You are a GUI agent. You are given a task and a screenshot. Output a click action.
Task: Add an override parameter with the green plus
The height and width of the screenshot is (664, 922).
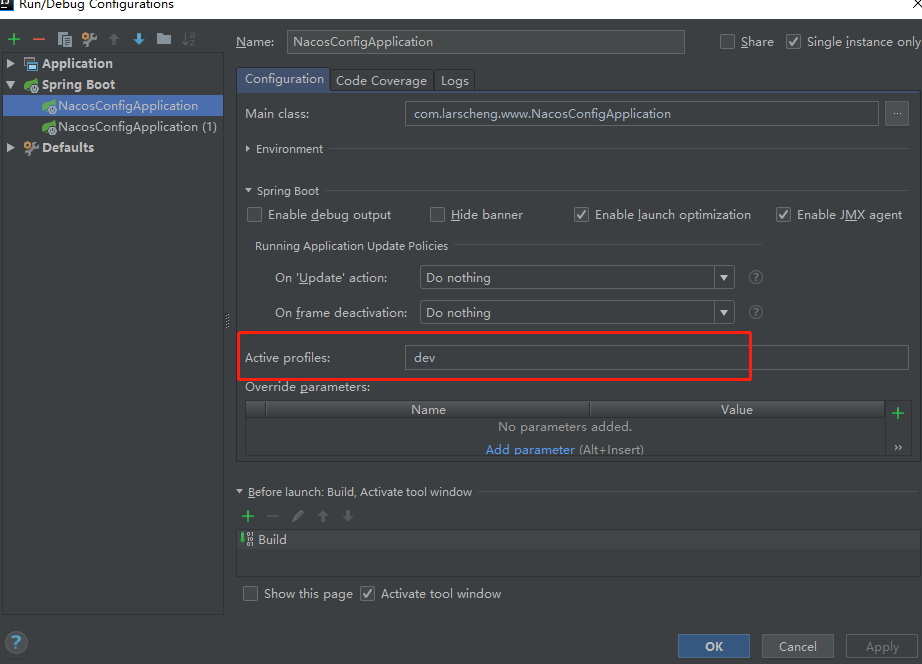coord(898,413)
